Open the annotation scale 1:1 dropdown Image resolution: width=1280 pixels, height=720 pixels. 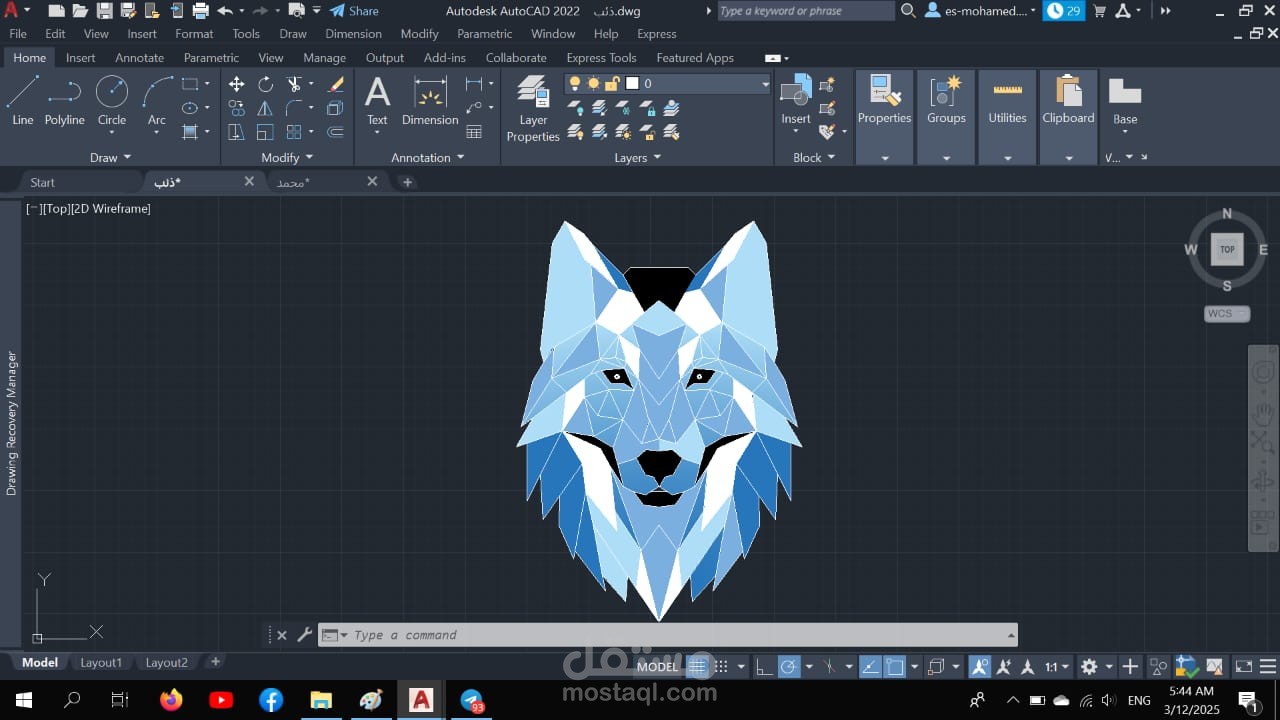coord(1057,667)
